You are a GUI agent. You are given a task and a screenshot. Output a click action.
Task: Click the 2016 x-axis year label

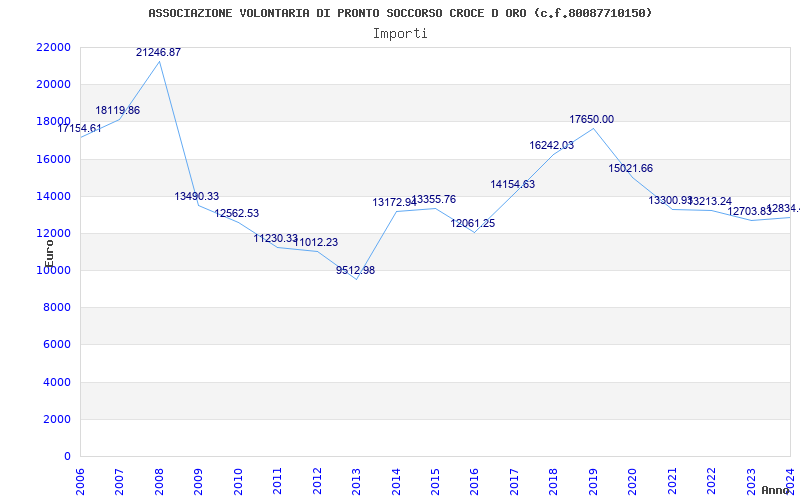[475, 481]
